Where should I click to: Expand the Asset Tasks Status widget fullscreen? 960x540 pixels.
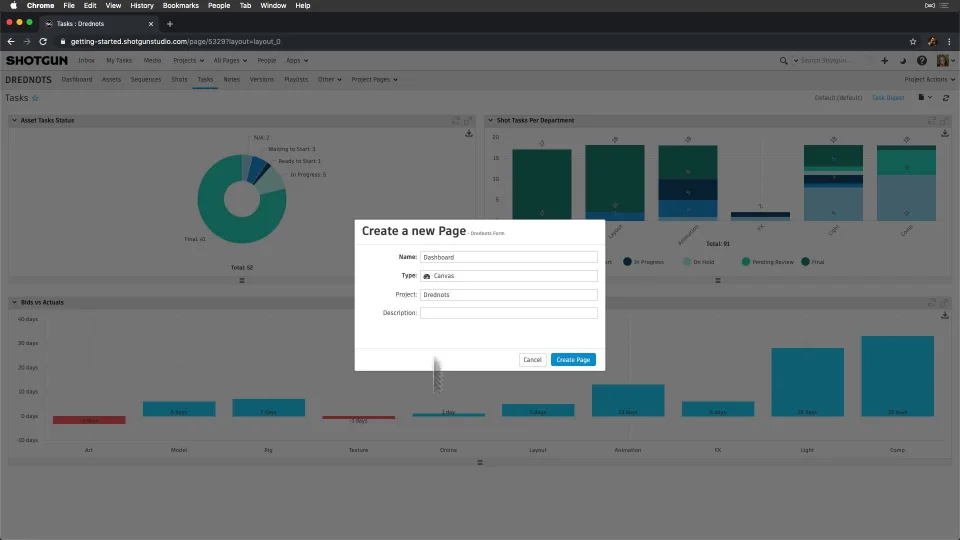pyautogui.click(x=468, y=121)
